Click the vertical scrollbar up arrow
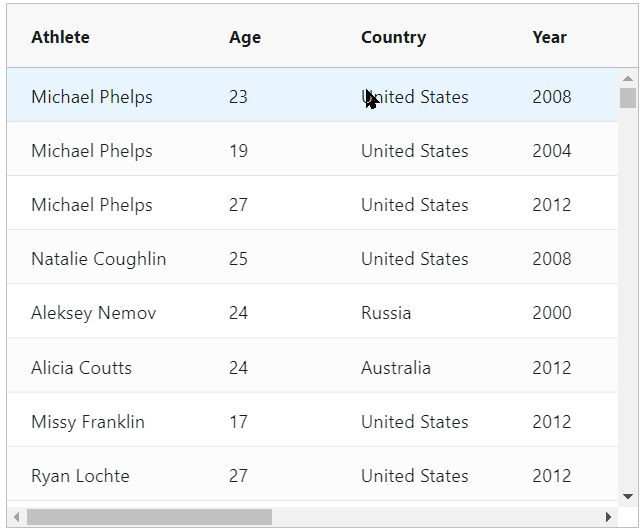Image resolution: width=644 pixels, height=532 pixels. click(x=628, y=78)
